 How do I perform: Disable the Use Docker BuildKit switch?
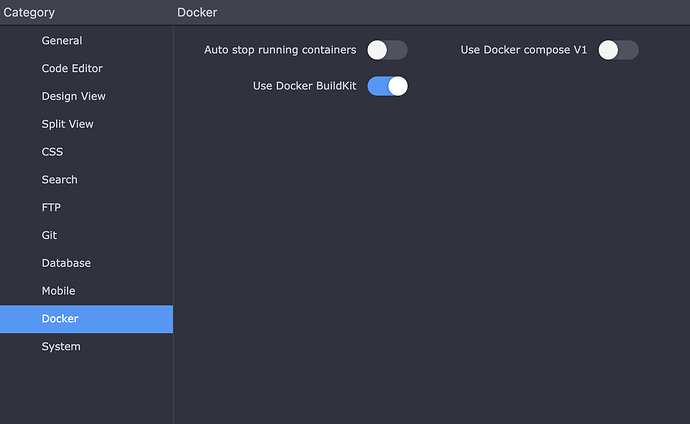tap(387, 86)
